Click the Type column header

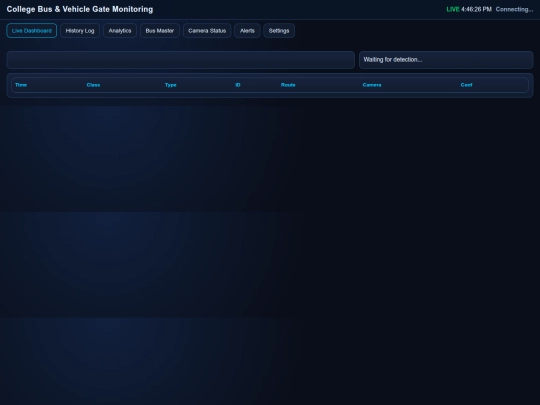pyautogui.click(x=170, y=85)
